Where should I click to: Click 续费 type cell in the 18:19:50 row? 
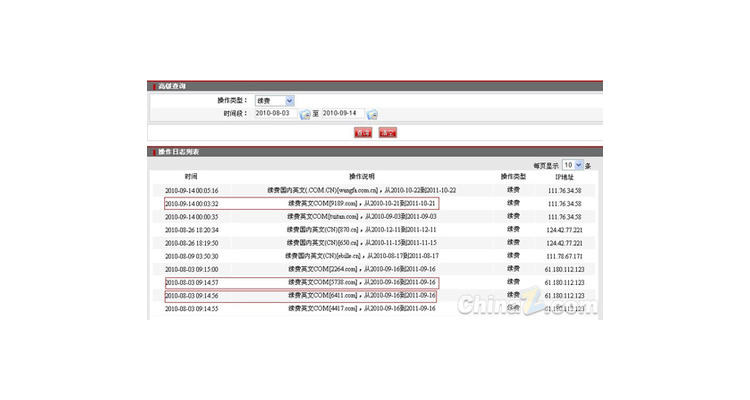tap(513, 243)
